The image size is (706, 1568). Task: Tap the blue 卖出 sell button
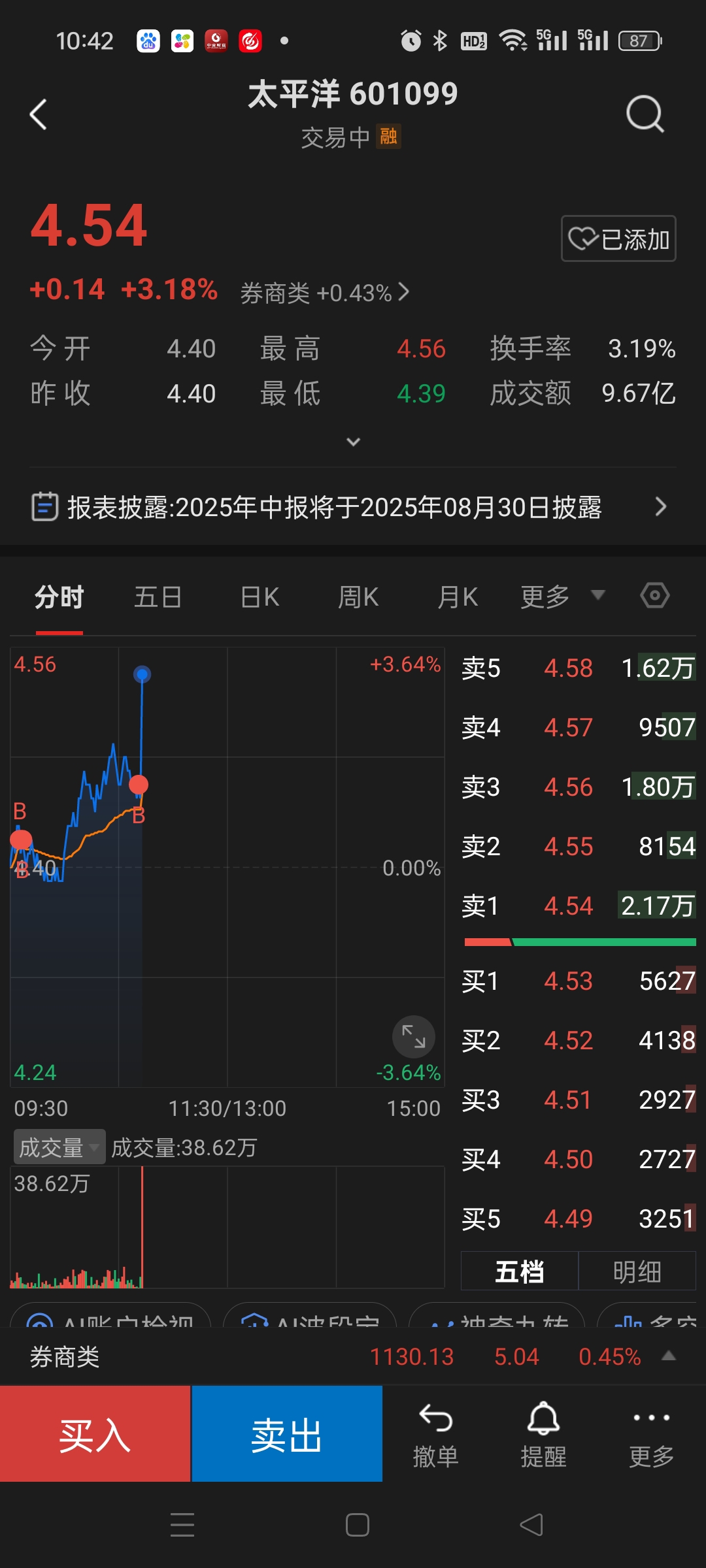[287, 1433]
